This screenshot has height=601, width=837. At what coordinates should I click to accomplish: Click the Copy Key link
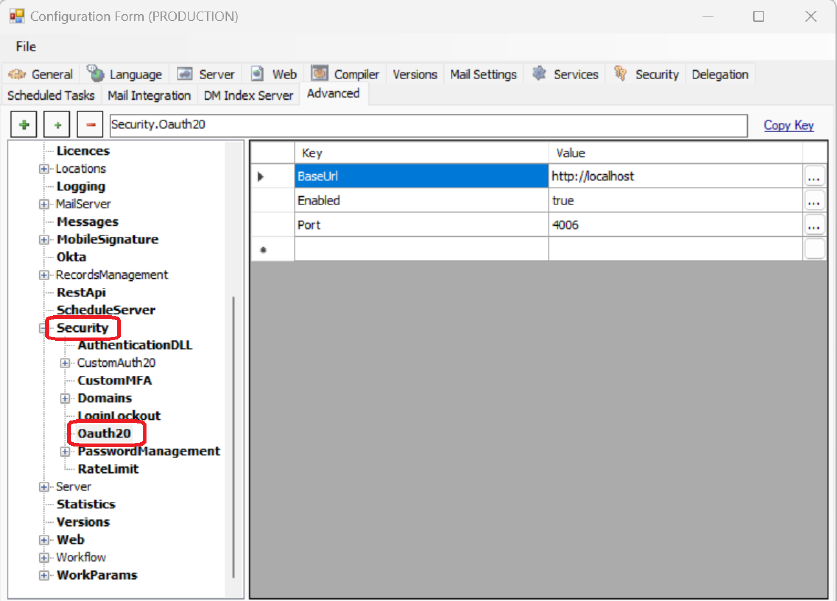[x=788, y=125]
